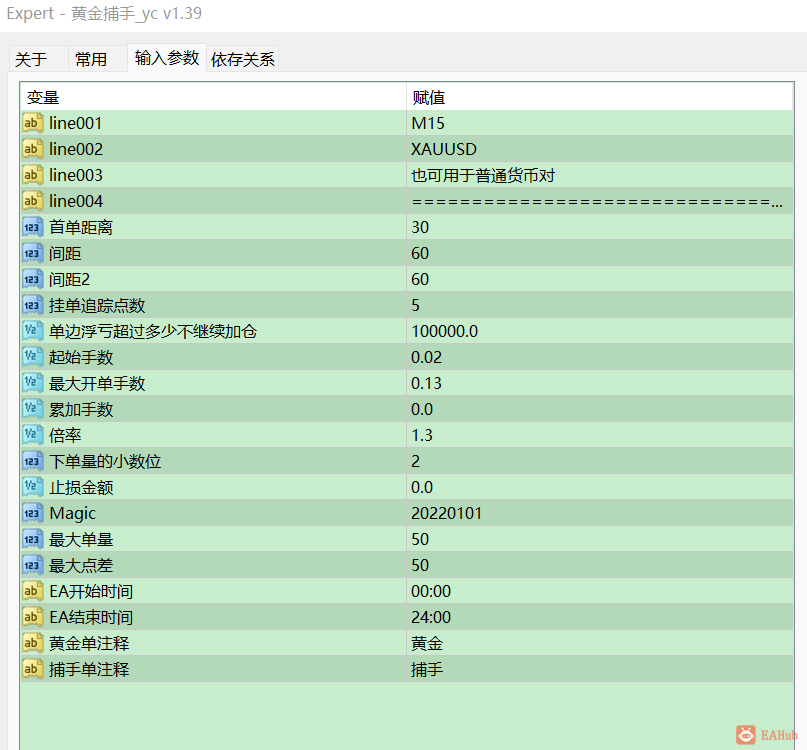Edit the 挂单追踪点数 value 5
This screenshot has width=807, height=750.
600,305
